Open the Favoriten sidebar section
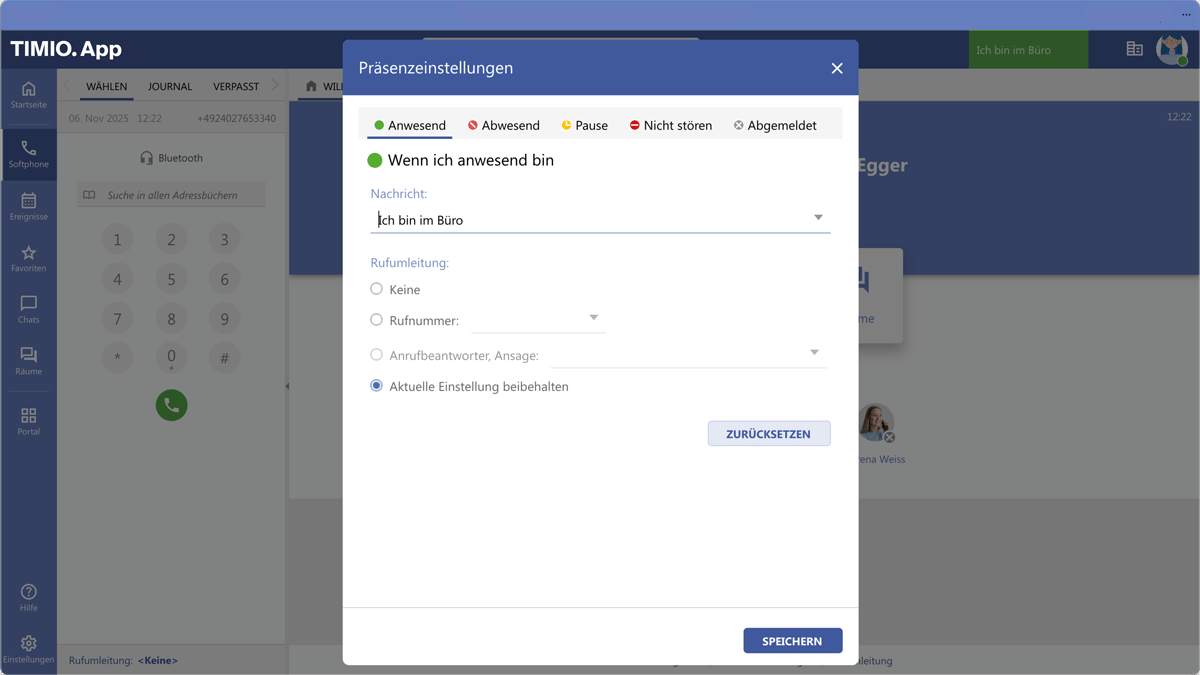 [x=29, y=258]
